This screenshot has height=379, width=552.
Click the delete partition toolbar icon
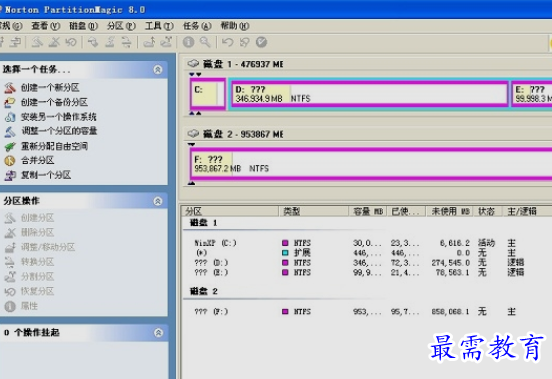[54, 42]
